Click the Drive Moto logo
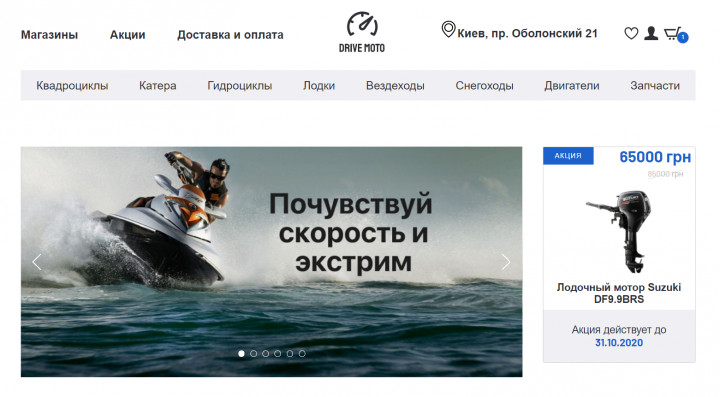 pos(362,32)
